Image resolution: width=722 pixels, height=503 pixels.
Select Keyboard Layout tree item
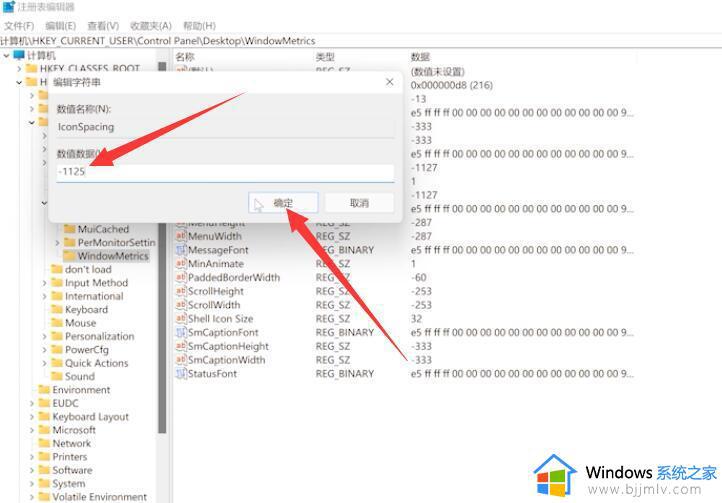coord(91,416)
